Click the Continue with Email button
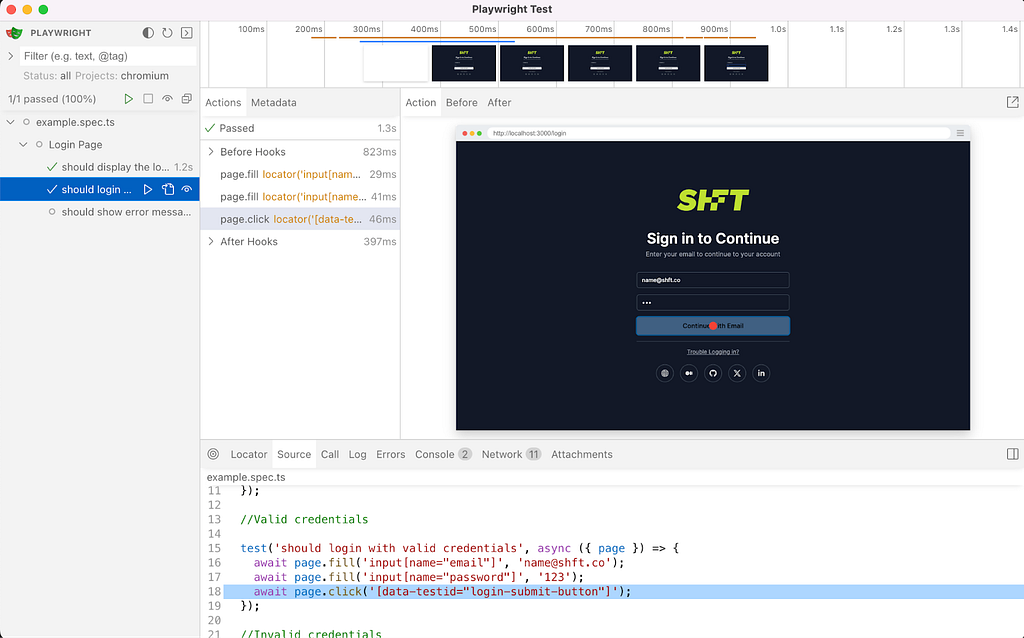The height and width of the screenshot is (638, 1024). coord(712,326)
